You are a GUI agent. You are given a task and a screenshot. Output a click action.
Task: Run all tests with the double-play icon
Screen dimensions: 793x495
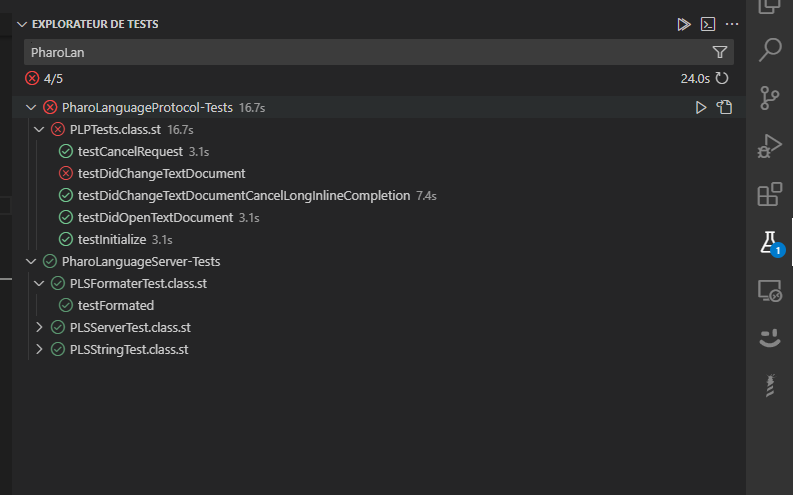coord(684,24)
